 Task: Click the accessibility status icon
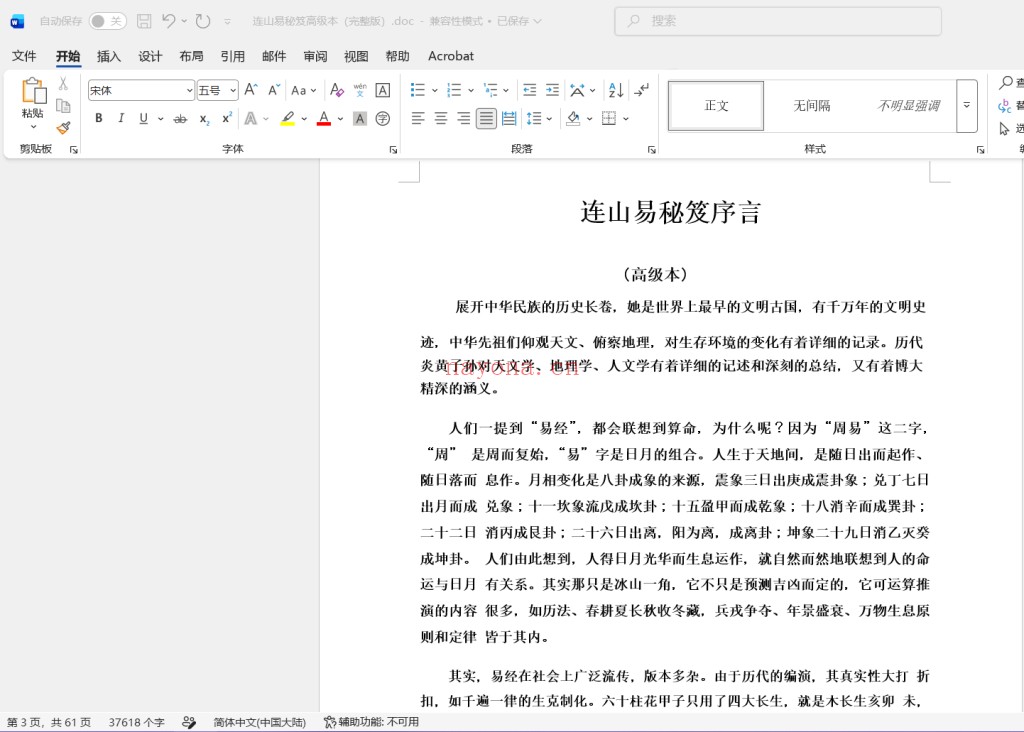[x=372, y=722]
